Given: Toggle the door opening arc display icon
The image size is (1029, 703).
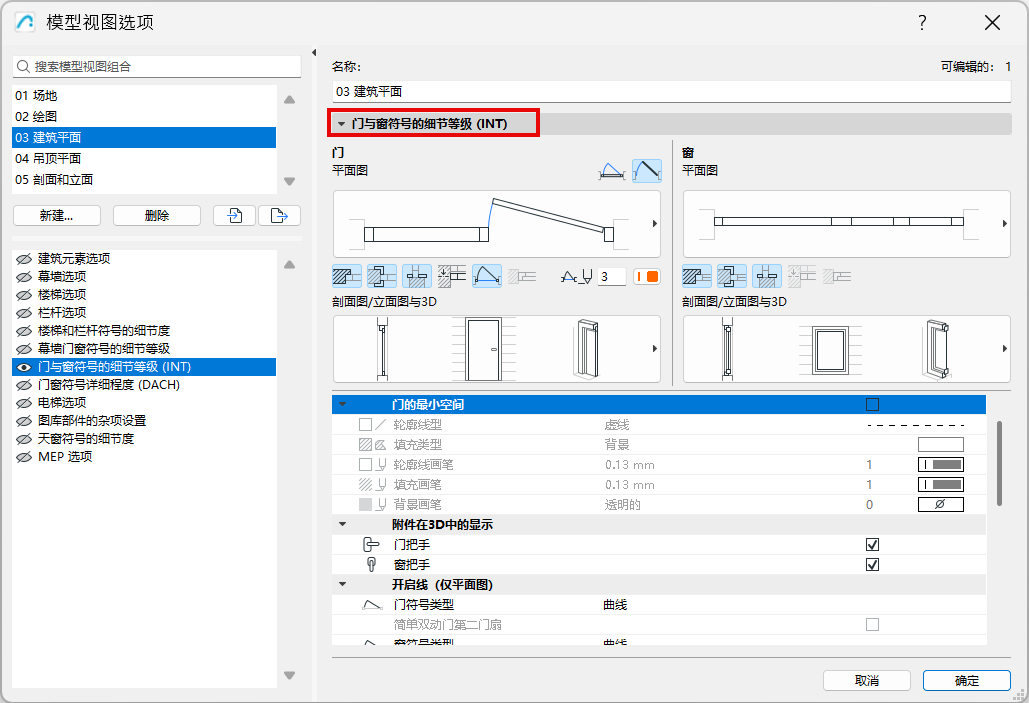Looking at the screenshot, I should point(487,276).
